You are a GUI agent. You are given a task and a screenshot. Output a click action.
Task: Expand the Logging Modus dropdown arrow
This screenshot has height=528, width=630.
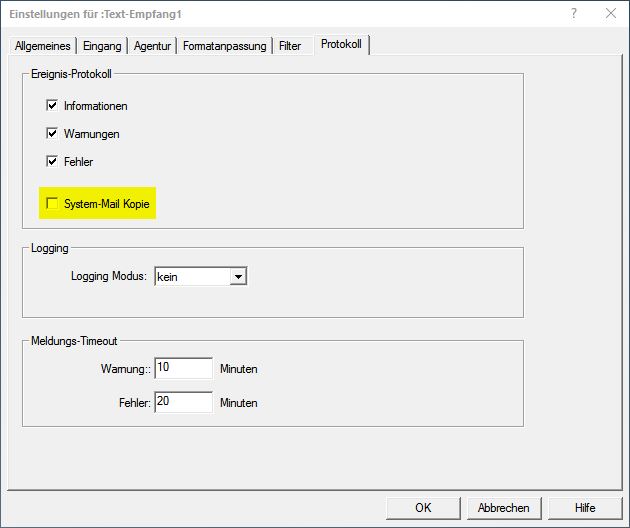237,277
